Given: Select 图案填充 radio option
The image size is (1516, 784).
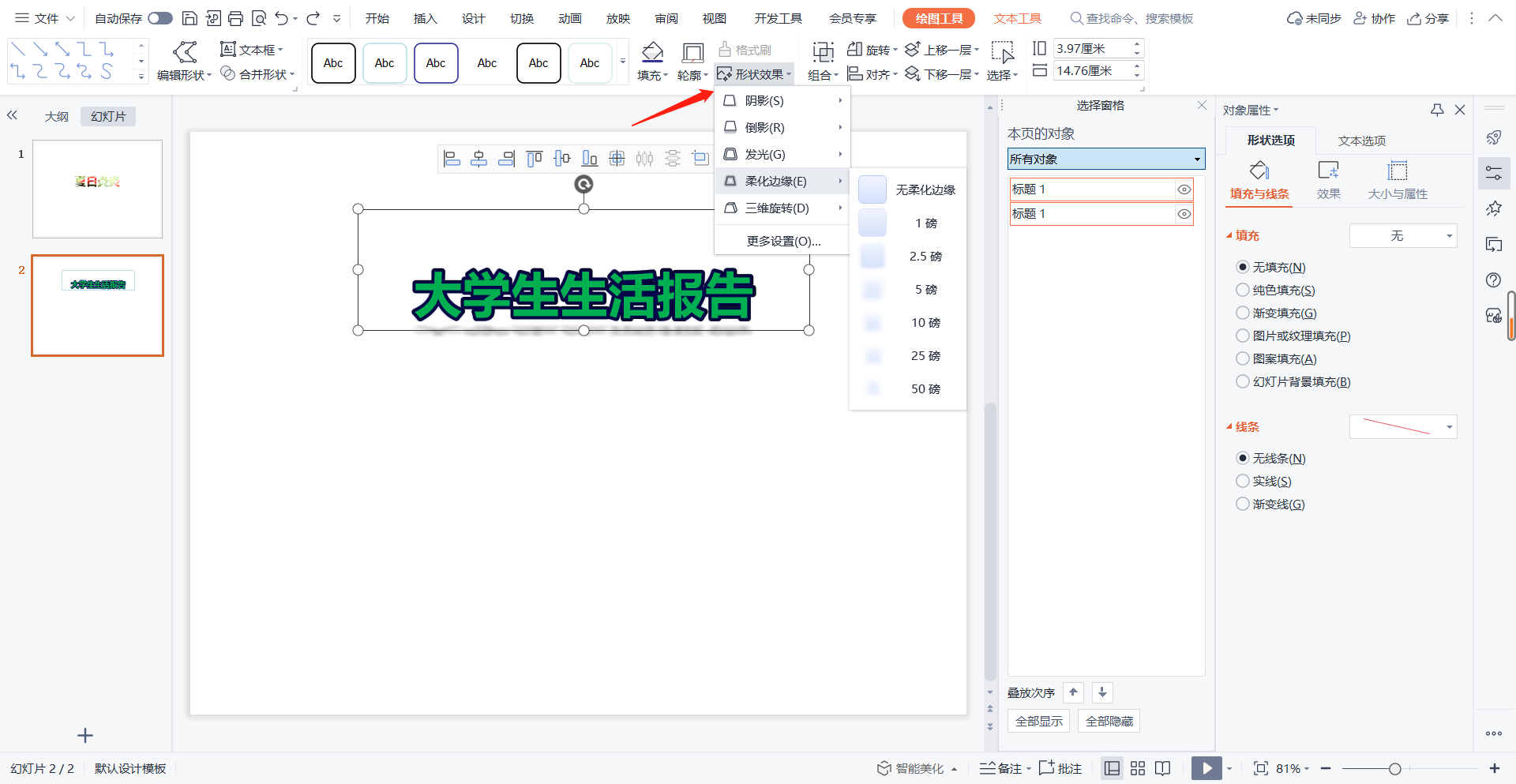Looking at the screenshot, I should tap(1243, 358).
